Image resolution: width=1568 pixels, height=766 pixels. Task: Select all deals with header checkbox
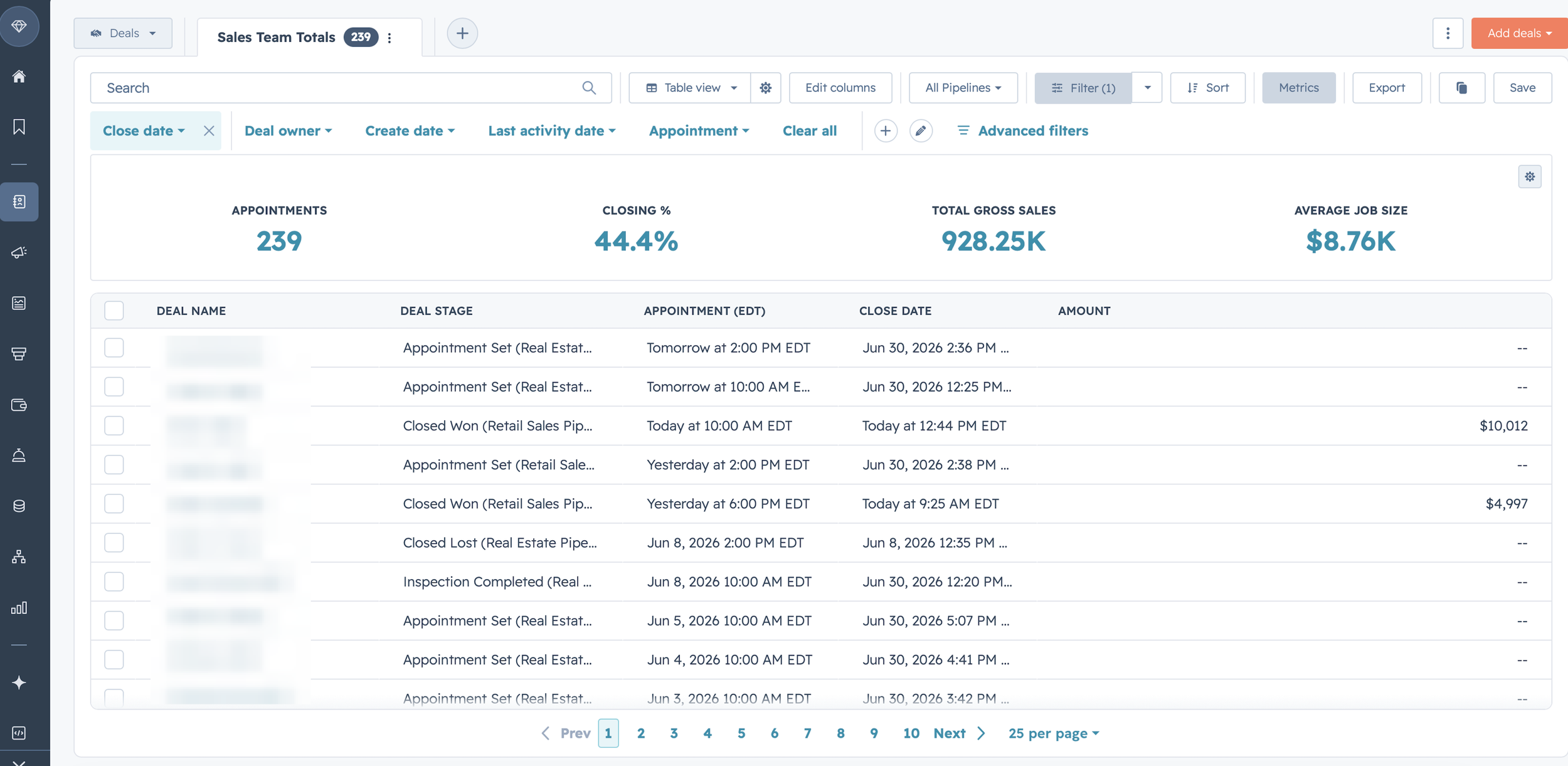[114, 311]
